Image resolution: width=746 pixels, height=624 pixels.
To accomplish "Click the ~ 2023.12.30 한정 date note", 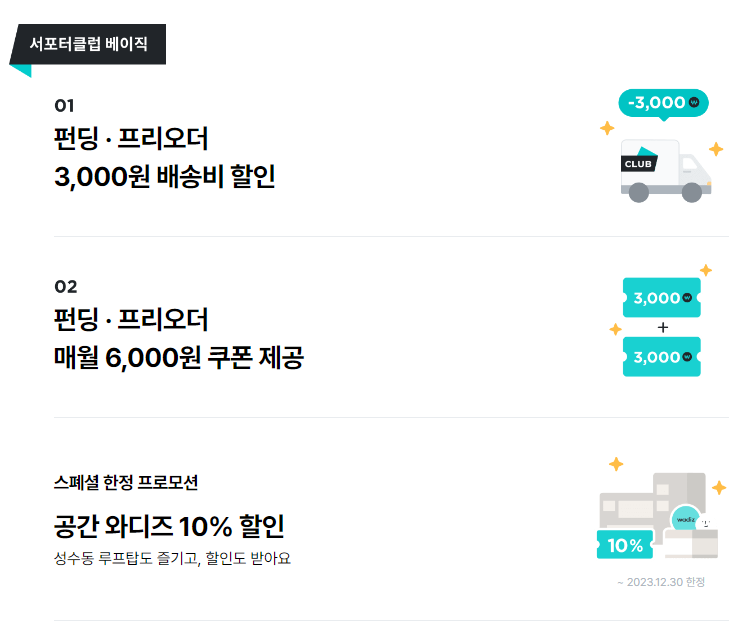I will coord(661,582).
